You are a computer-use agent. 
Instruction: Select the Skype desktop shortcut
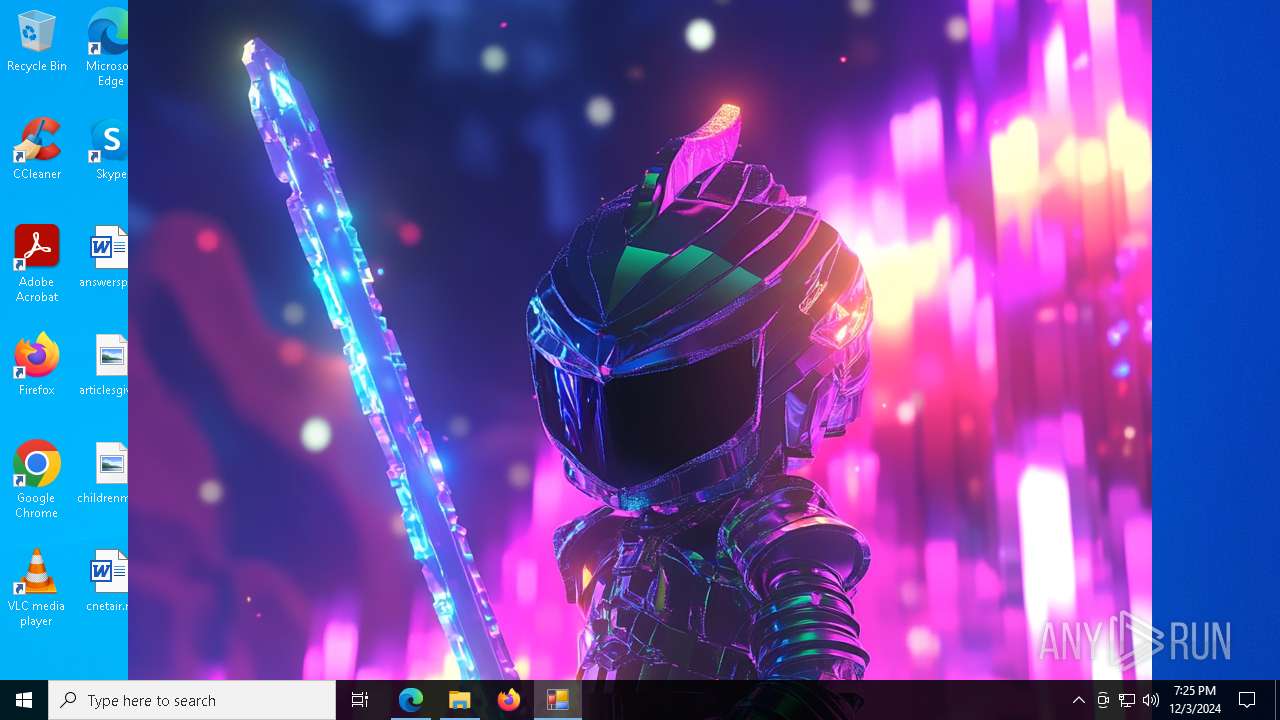point(109,149)
